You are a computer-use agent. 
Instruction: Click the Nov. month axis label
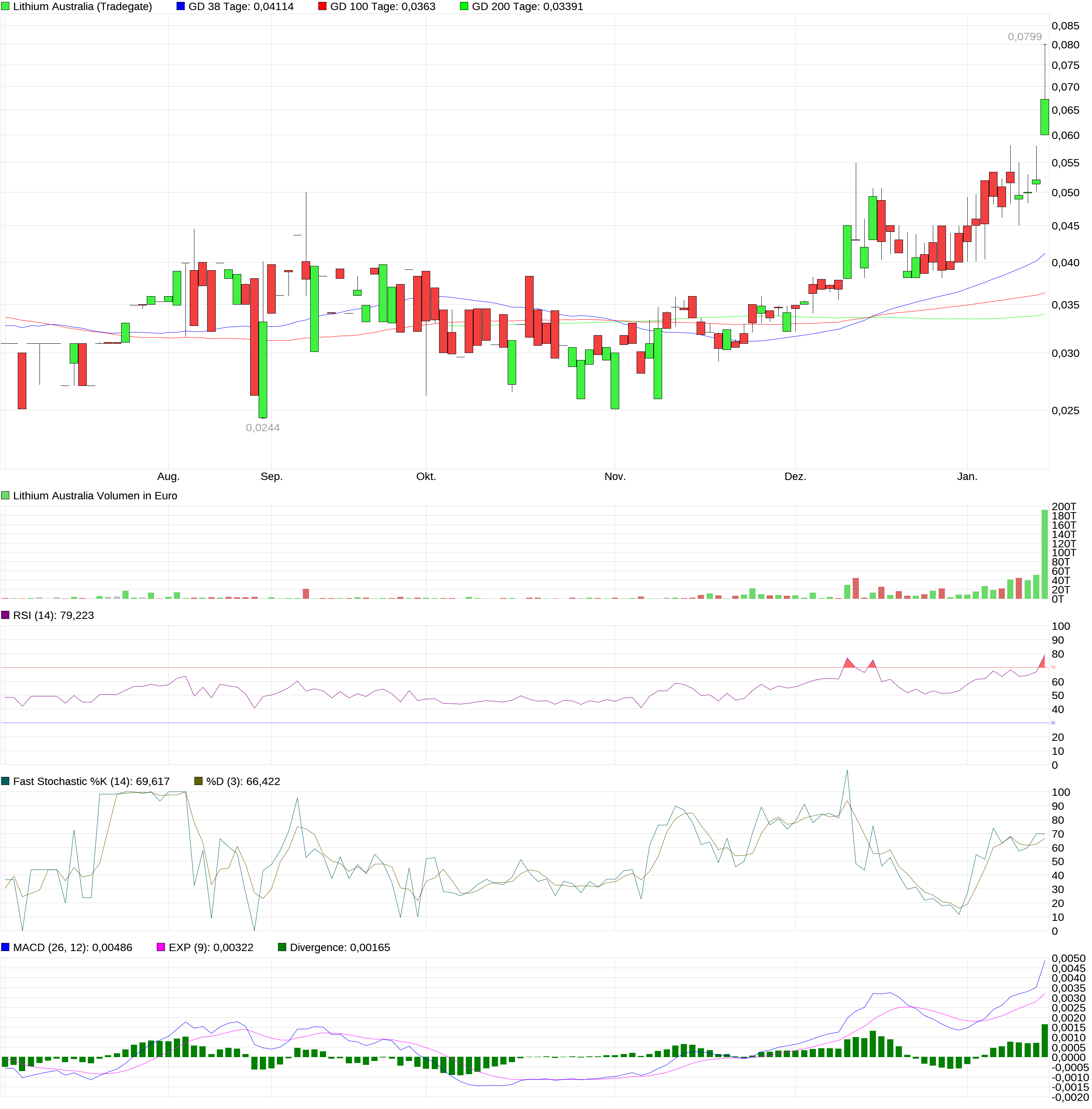(x=615, y=477)
